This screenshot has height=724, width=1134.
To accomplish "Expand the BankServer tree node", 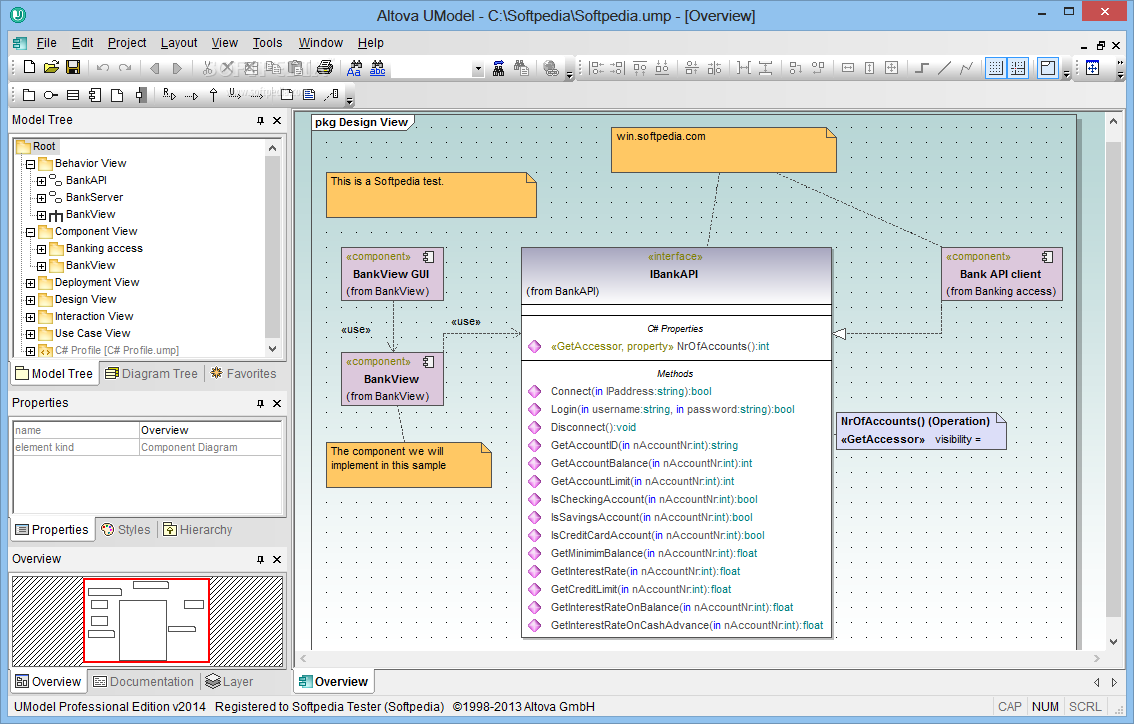I will (41, 198).
